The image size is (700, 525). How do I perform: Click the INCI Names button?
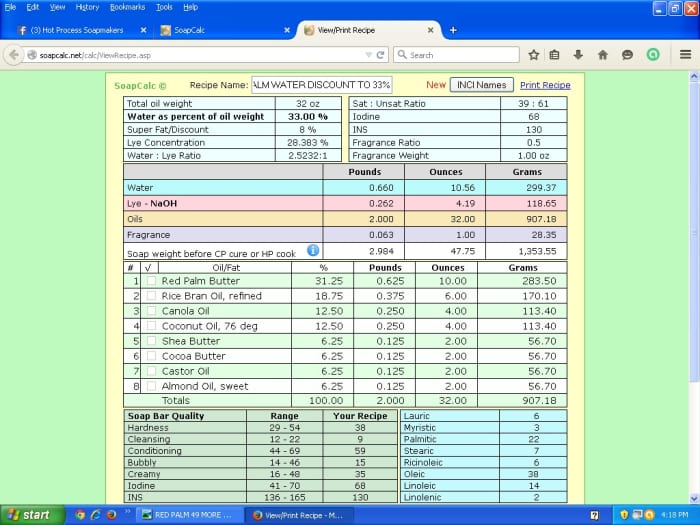[482, 85]
